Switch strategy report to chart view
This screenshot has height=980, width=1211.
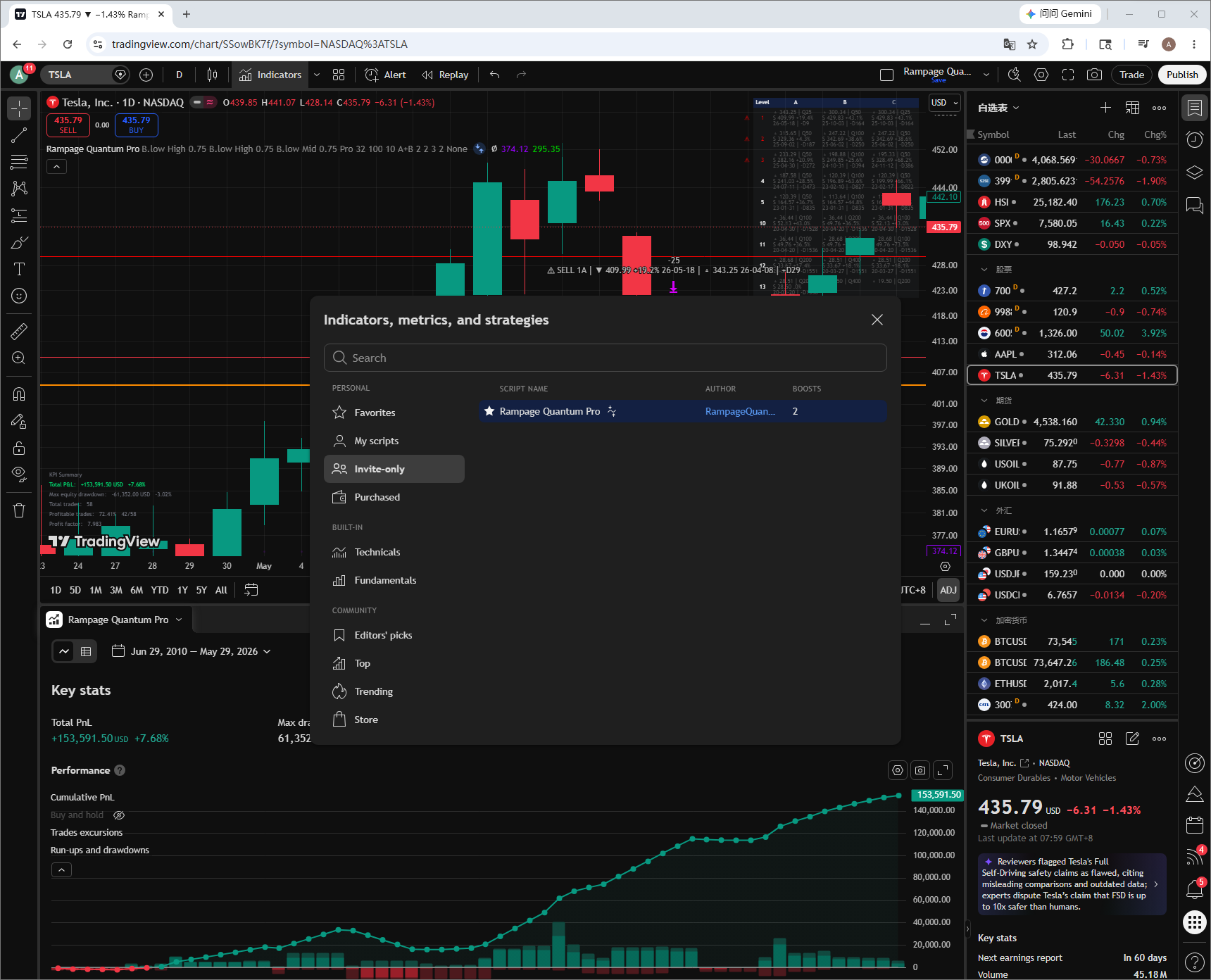tap(64, 651)
